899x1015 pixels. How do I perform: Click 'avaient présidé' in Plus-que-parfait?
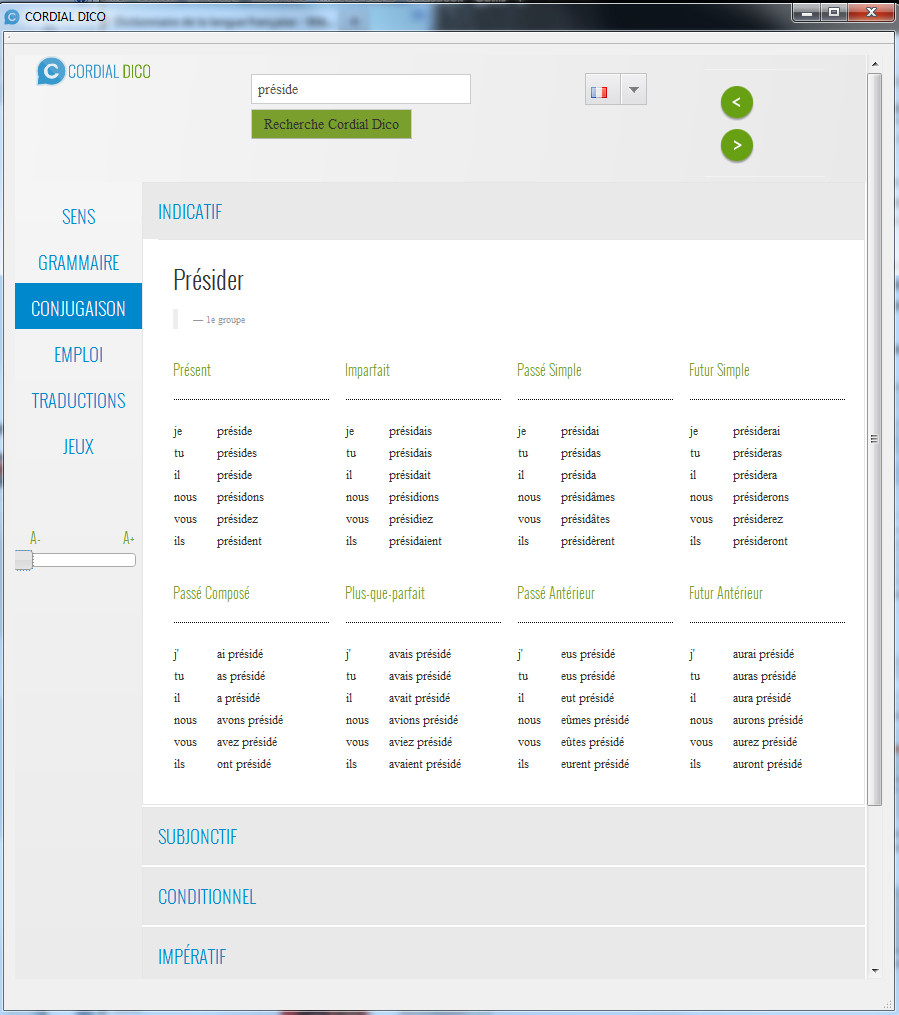[425, 764]
